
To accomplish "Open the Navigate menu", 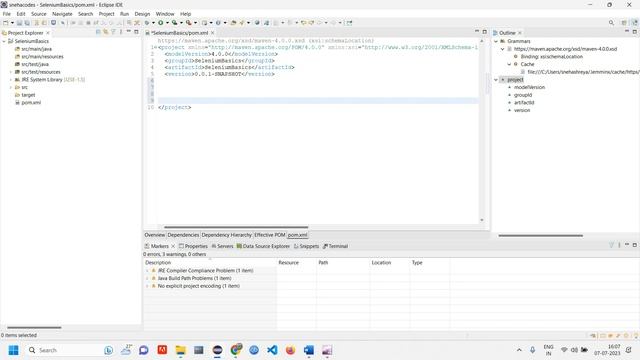I will [62, 14].
